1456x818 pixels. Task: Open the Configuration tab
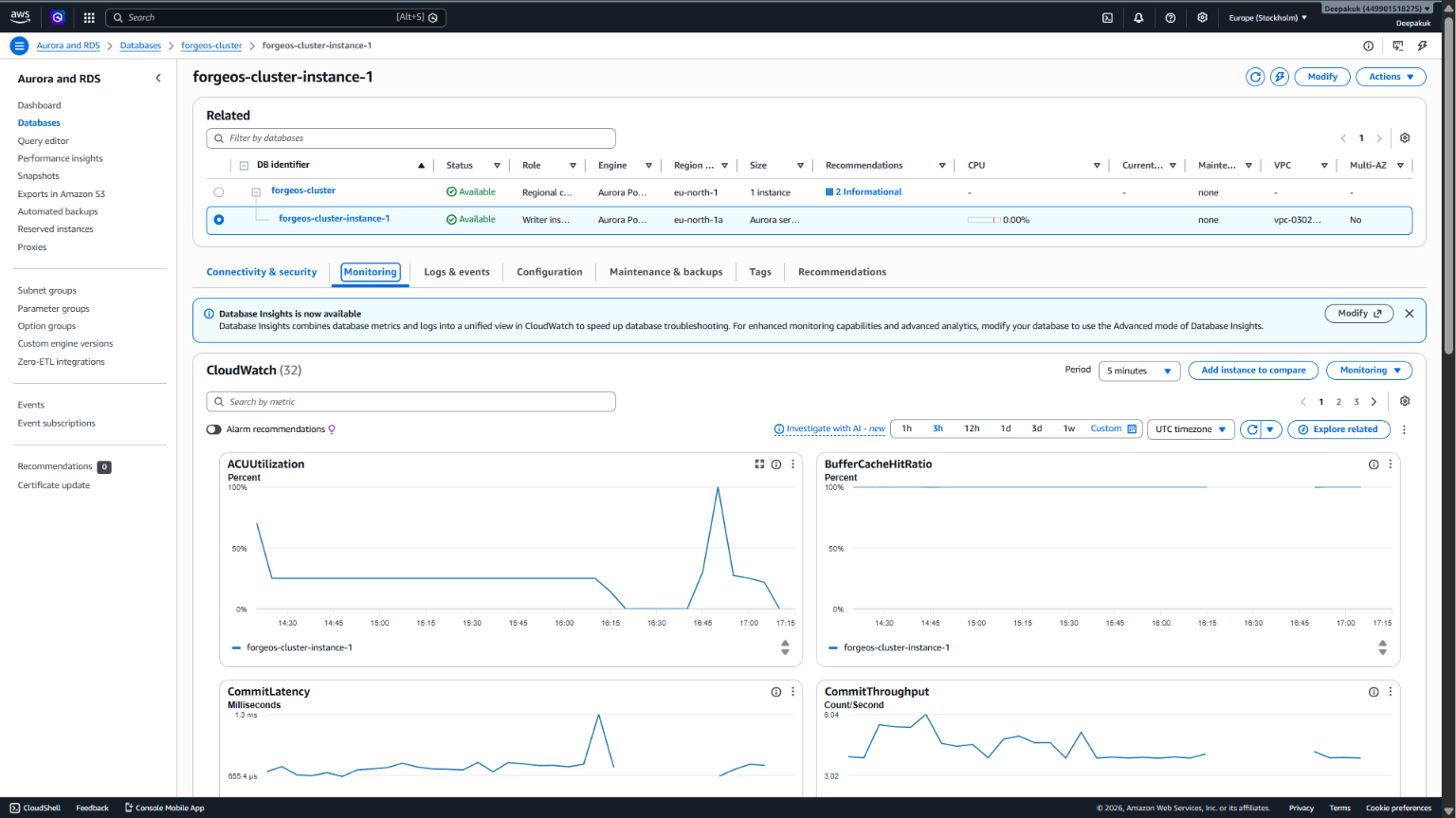tap(550, 272)
